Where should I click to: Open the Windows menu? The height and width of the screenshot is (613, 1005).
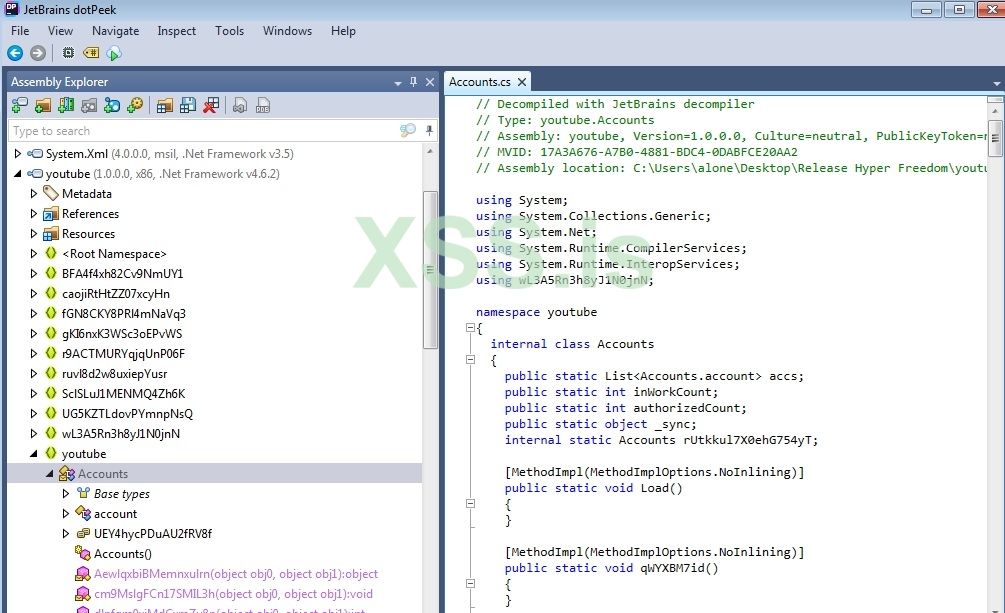click(287, 31)
